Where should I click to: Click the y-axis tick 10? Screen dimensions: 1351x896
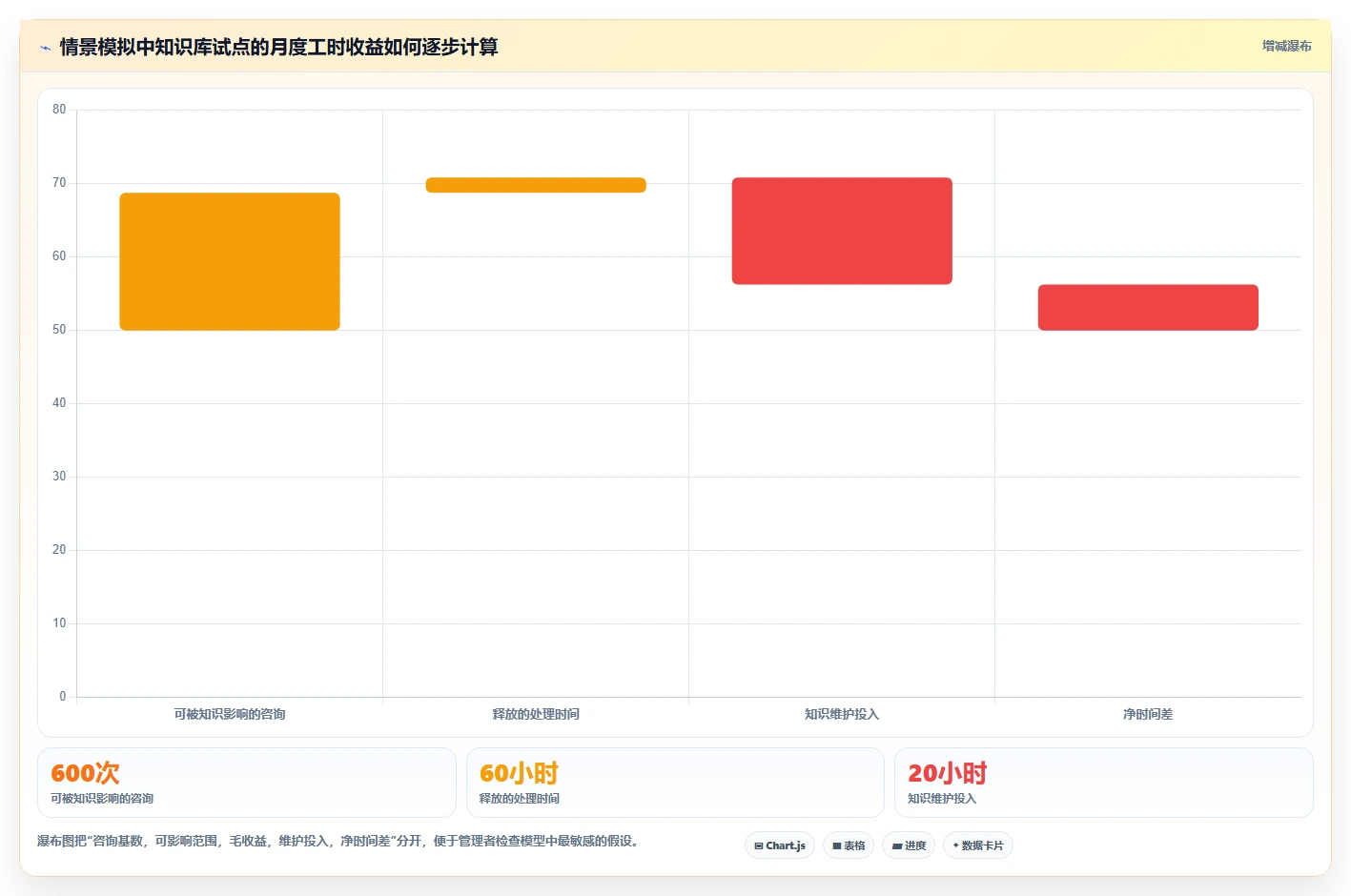59,623
